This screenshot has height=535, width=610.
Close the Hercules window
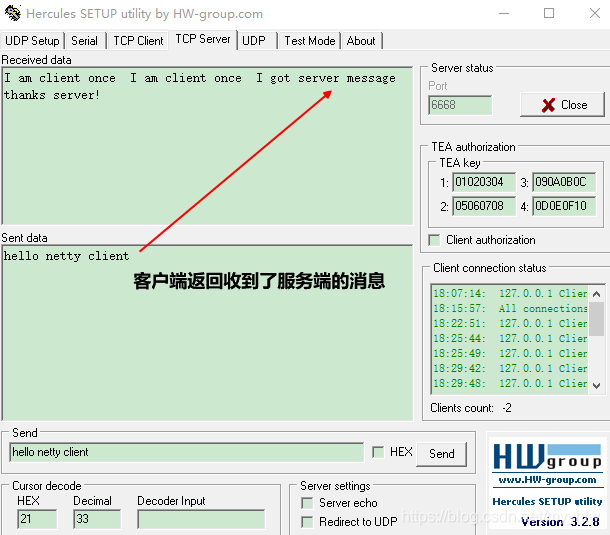594,14
